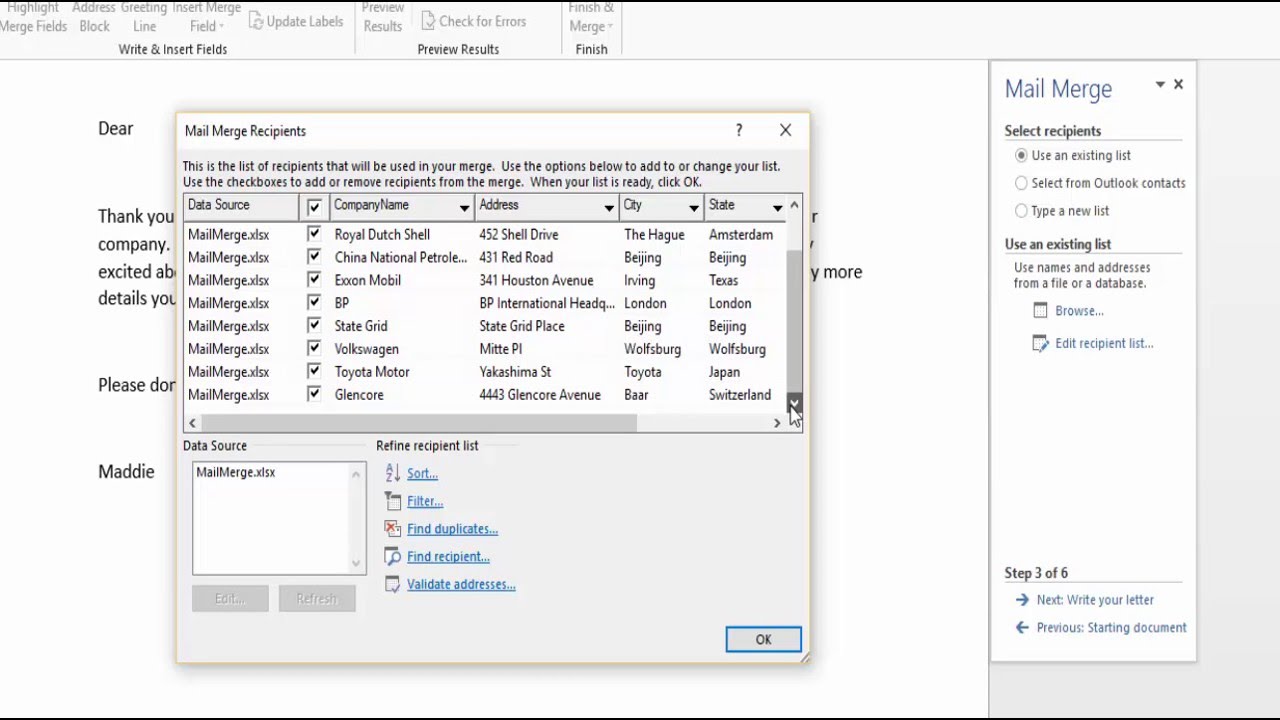Click the Find duplicates icon
1280x720 pixels.
(x=392, y=529)
